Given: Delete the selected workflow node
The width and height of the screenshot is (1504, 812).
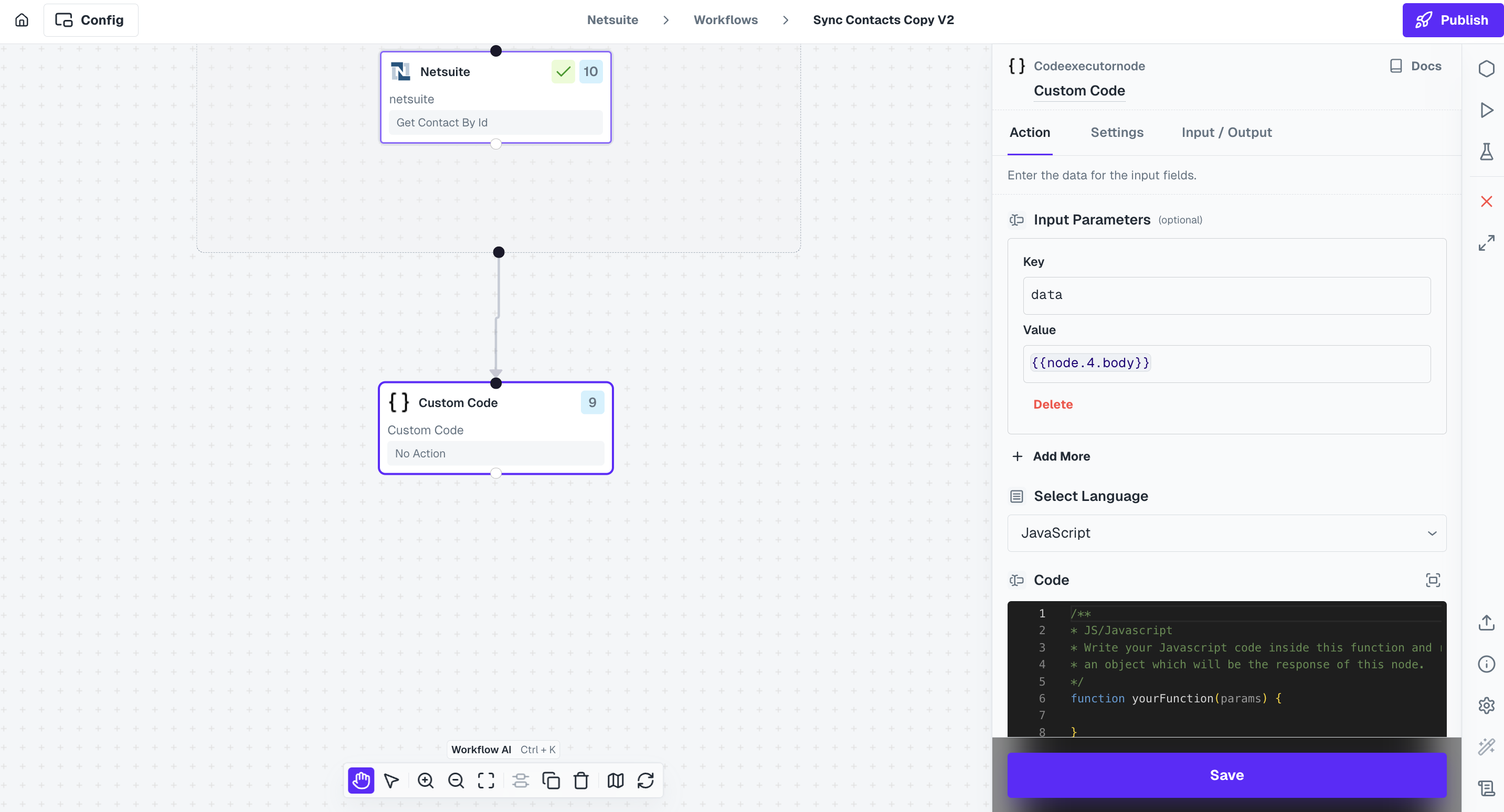Looking at the screenshot, I should [x=581, y=781].
